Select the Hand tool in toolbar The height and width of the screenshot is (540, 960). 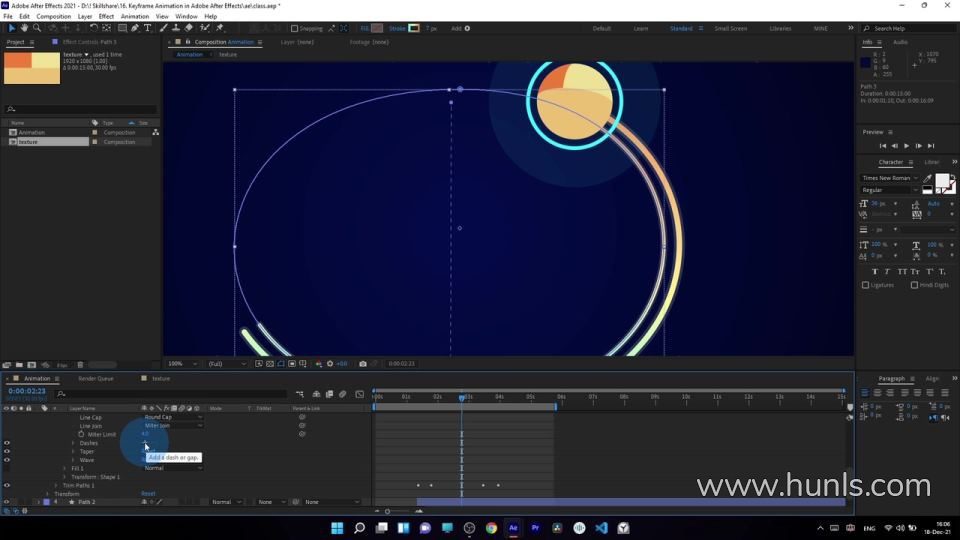[x=25, y=28]
